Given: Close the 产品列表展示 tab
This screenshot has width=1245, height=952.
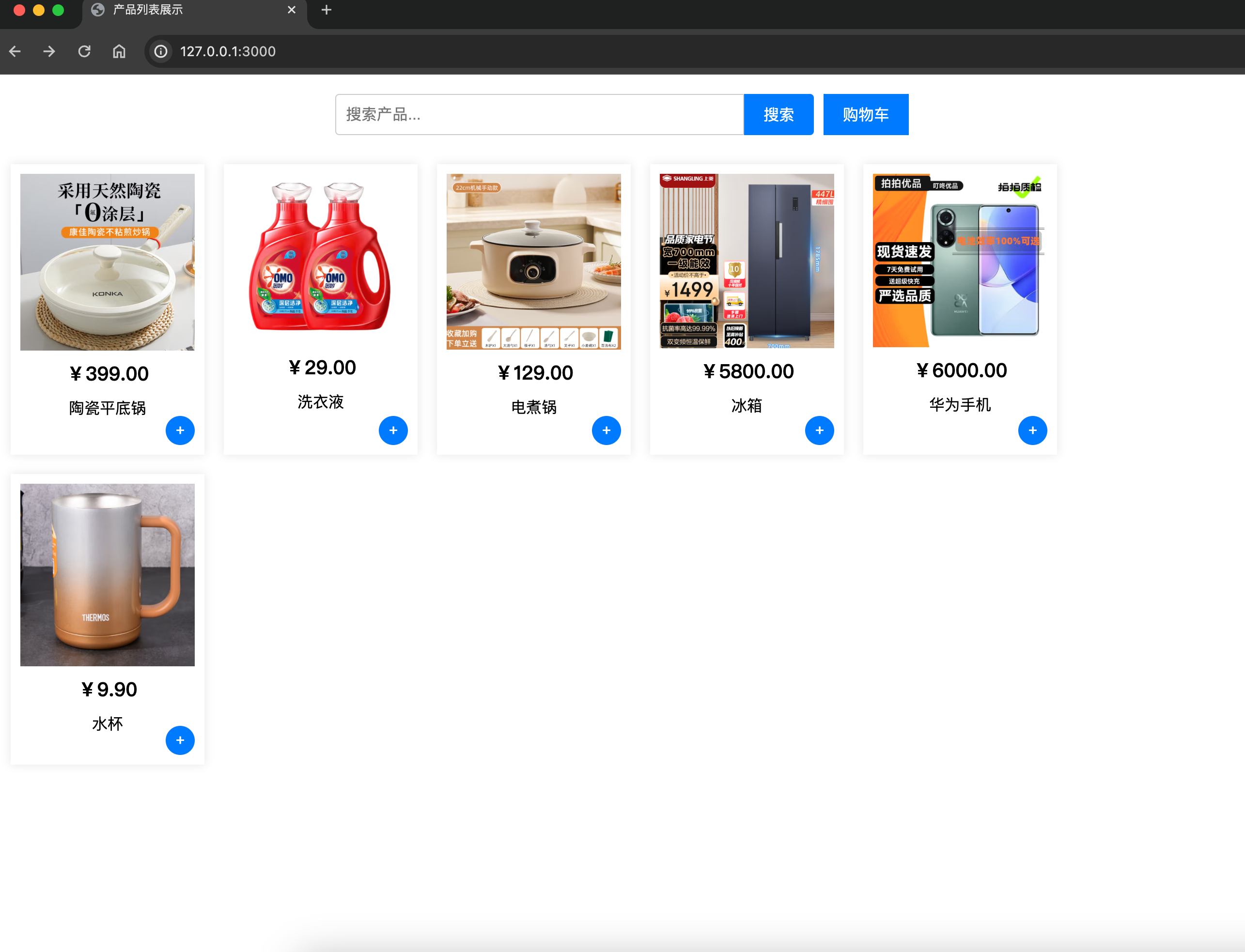Looking at the screenshot, I should [292, 10].
